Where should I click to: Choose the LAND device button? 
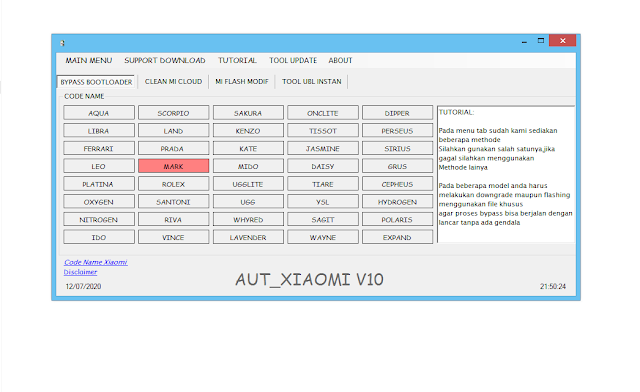click(173, 131)
